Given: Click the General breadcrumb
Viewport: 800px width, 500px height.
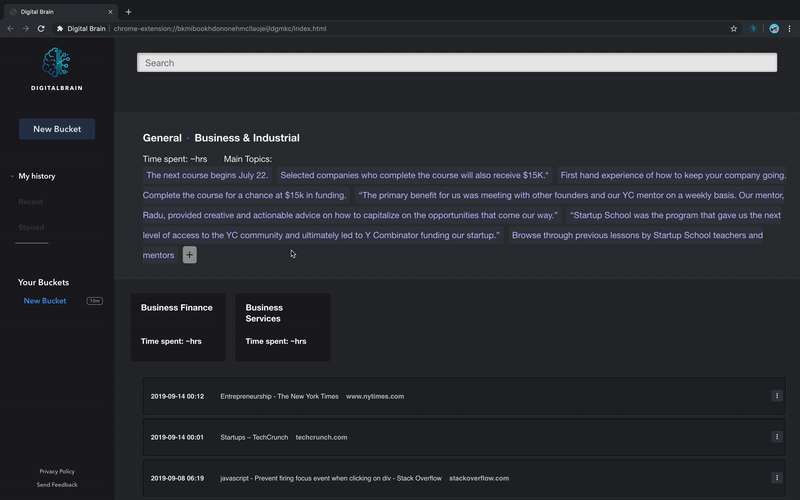Looking at the screenshot, I should (162, 138).
